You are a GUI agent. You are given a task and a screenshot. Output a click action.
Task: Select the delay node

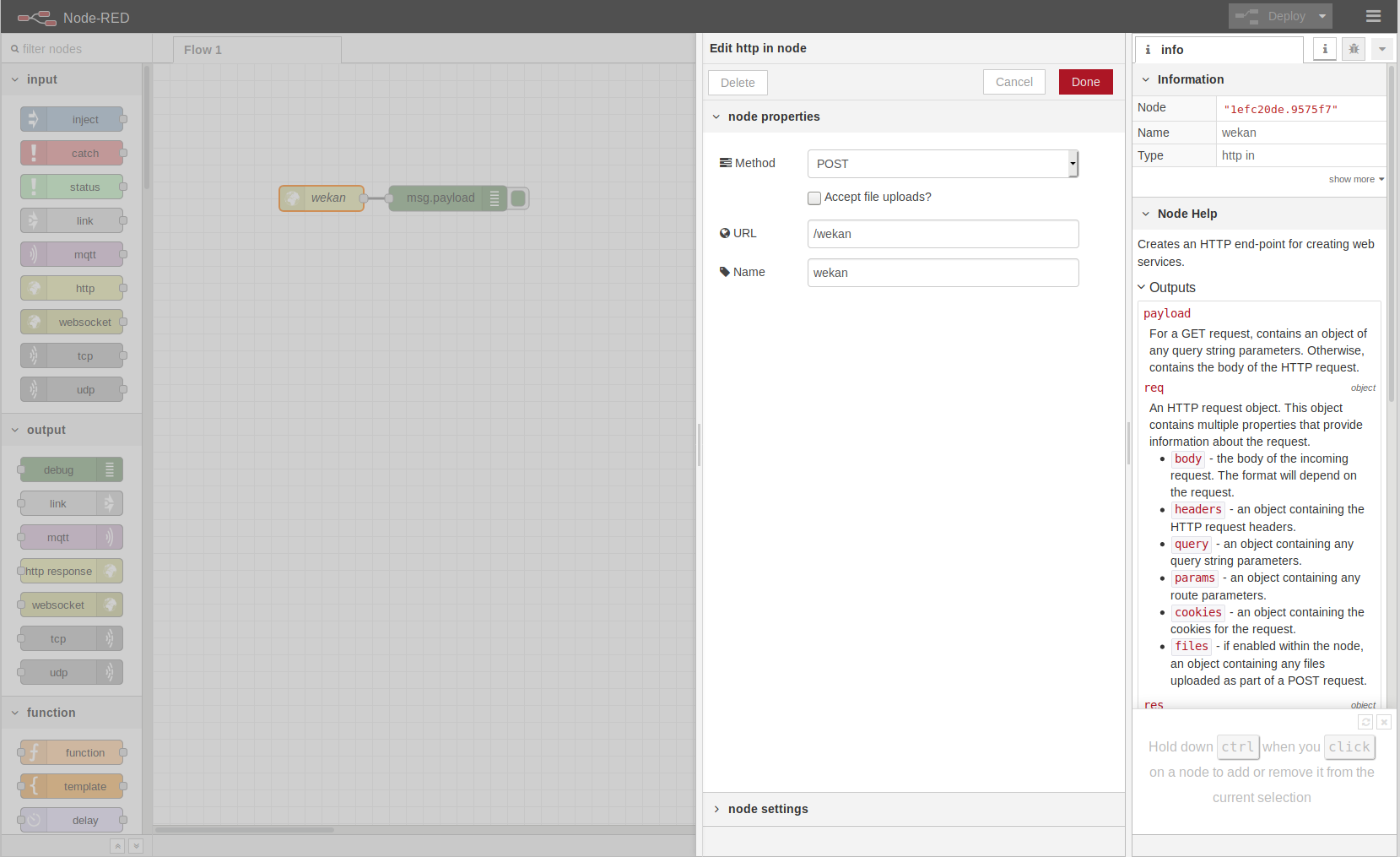(x=72, y=820)
